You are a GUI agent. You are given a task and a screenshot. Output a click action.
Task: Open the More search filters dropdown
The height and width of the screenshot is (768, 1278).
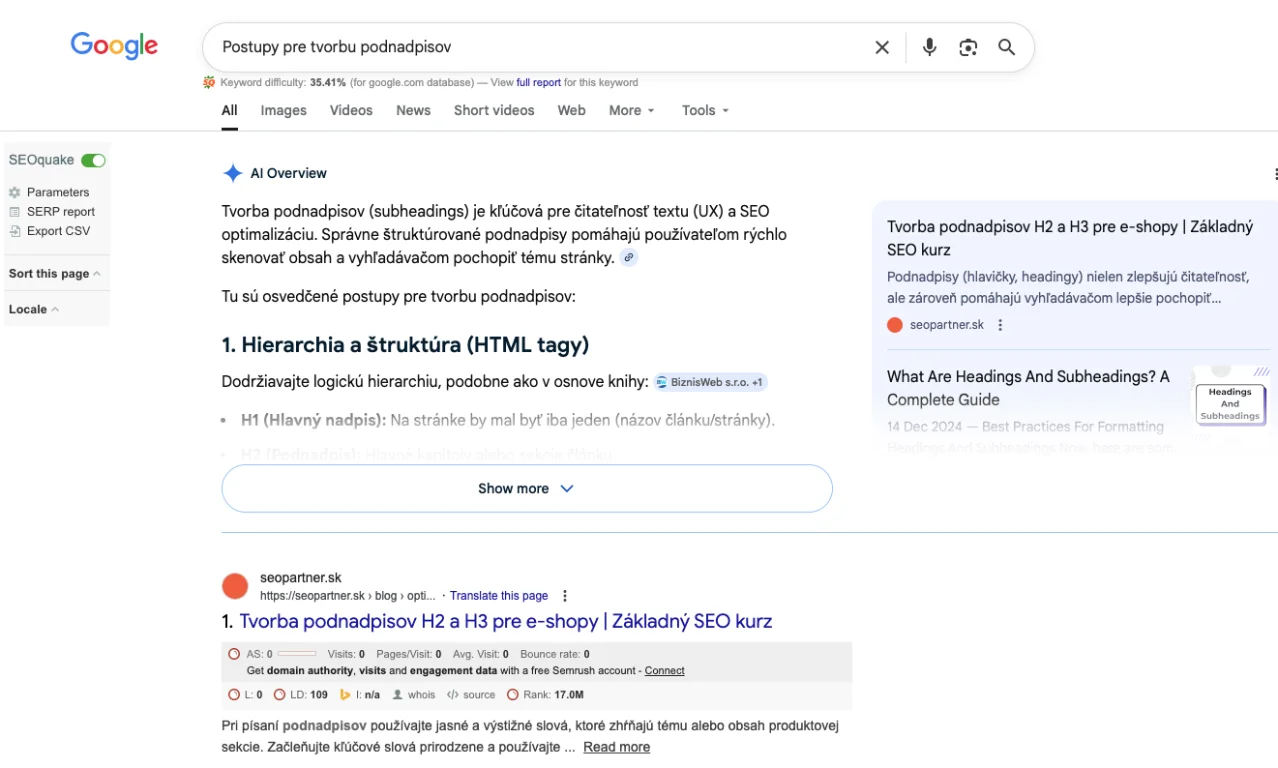coord(631,111)
